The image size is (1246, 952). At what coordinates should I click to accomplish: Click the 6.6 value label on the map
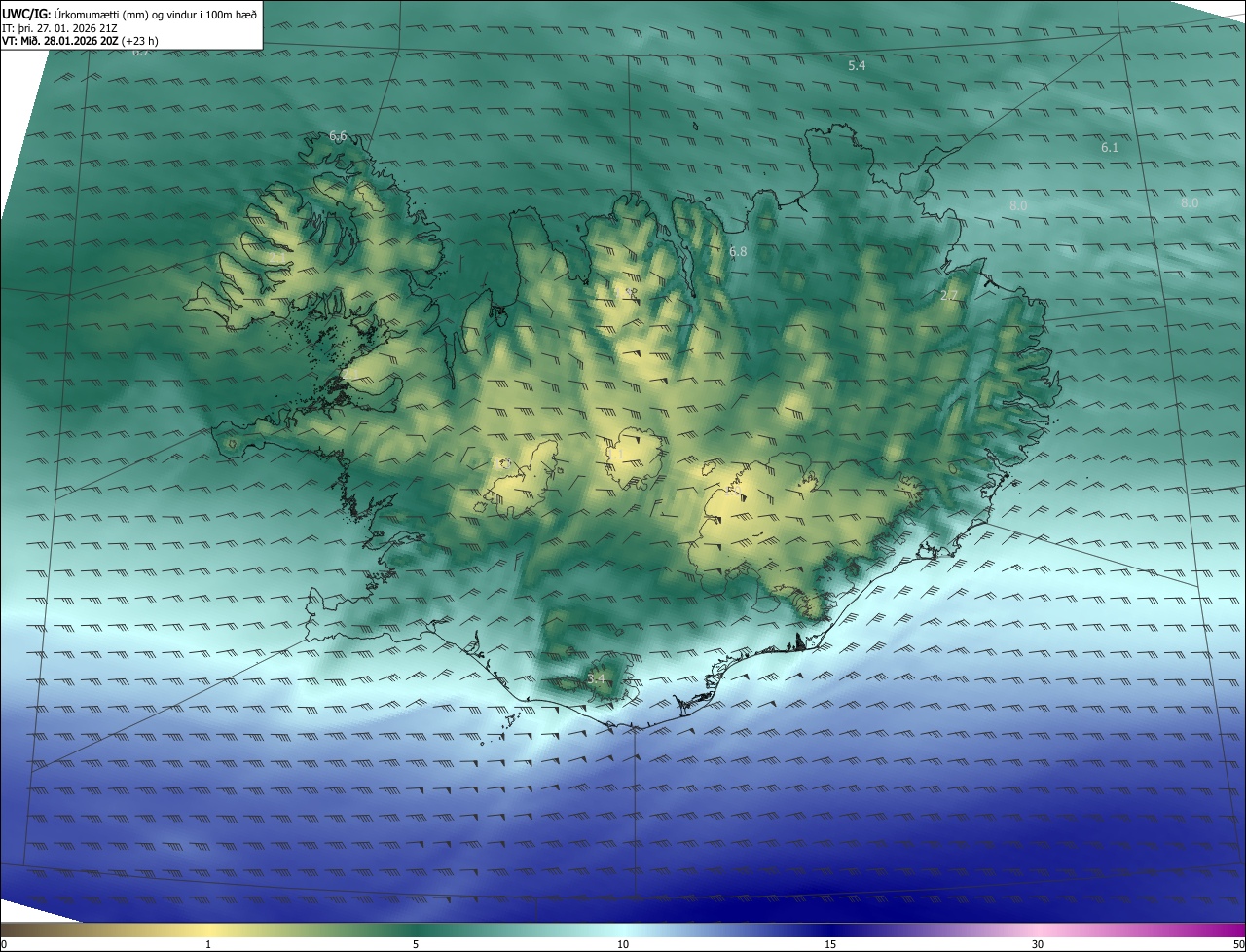click(x=338, y=135)
